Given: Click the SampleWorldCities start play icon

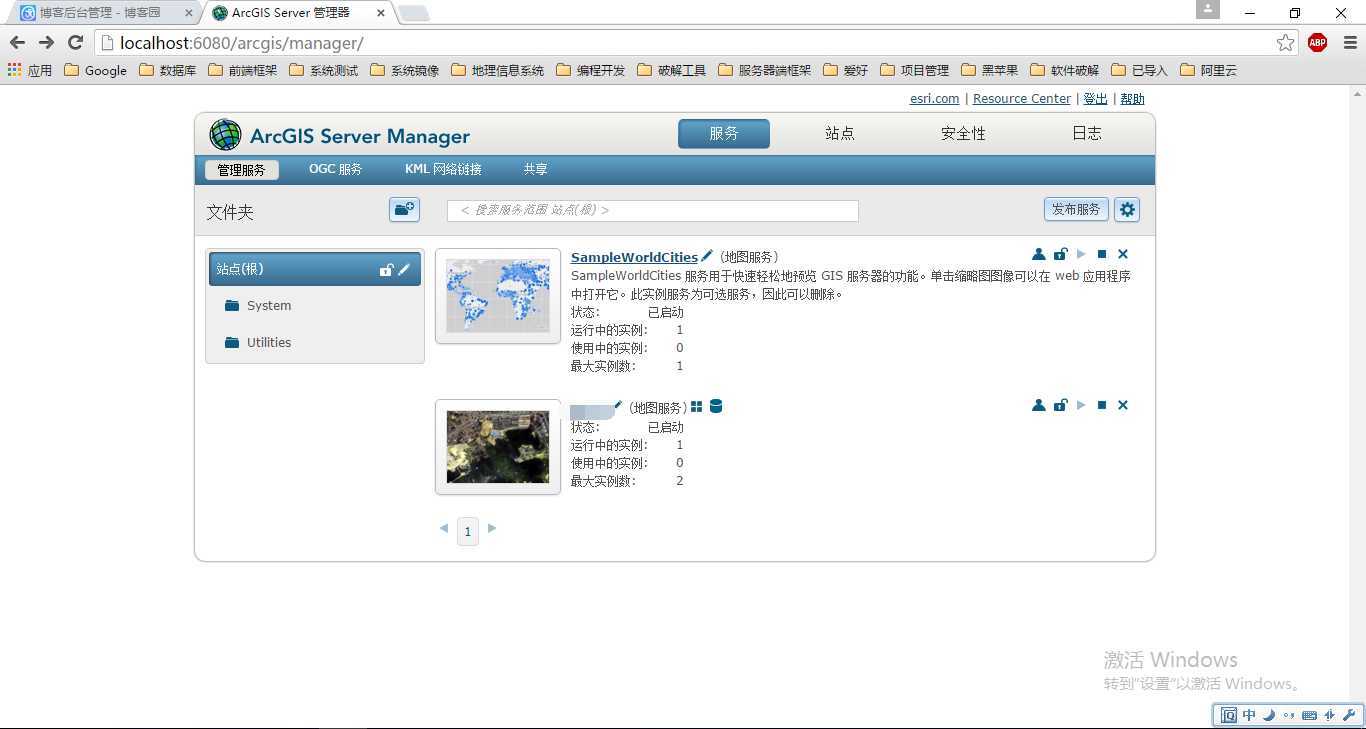Looking at the screenshot, I should (x=1081, y=254).
